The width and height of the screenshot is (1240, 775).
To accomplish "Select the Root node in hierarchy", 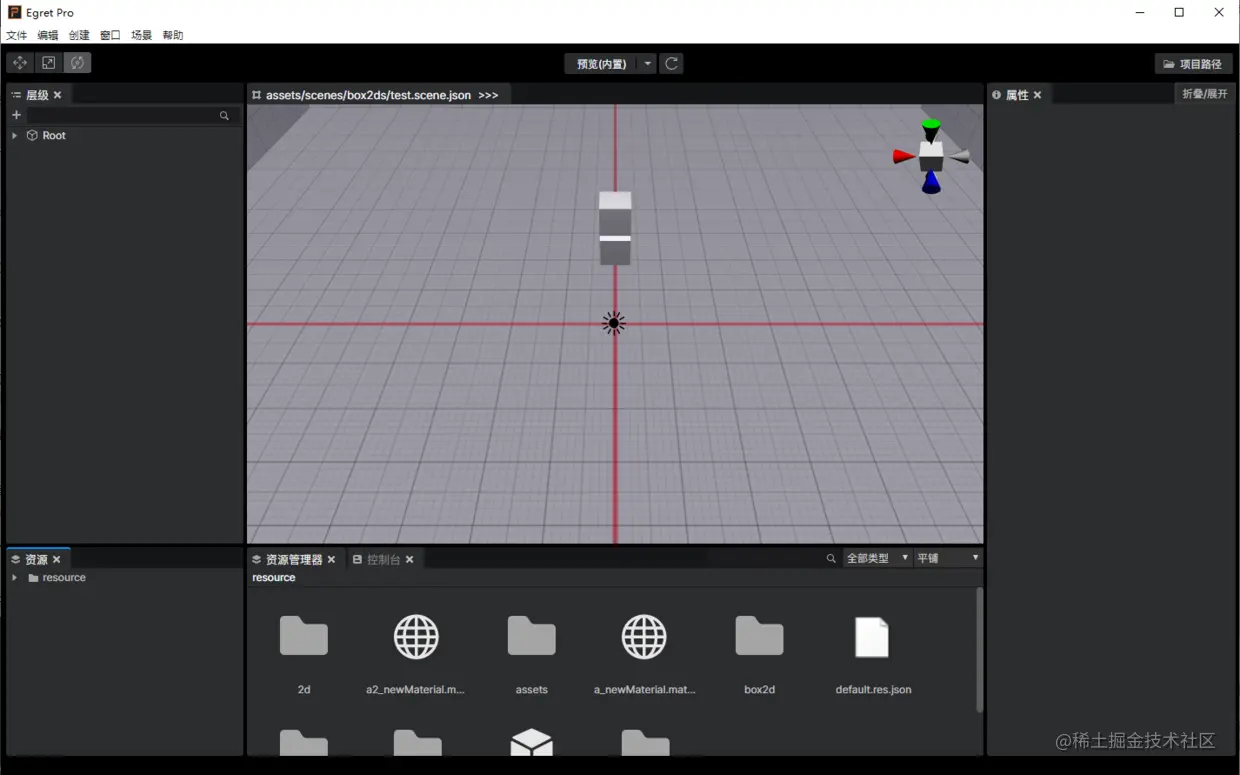I will 54,135.
